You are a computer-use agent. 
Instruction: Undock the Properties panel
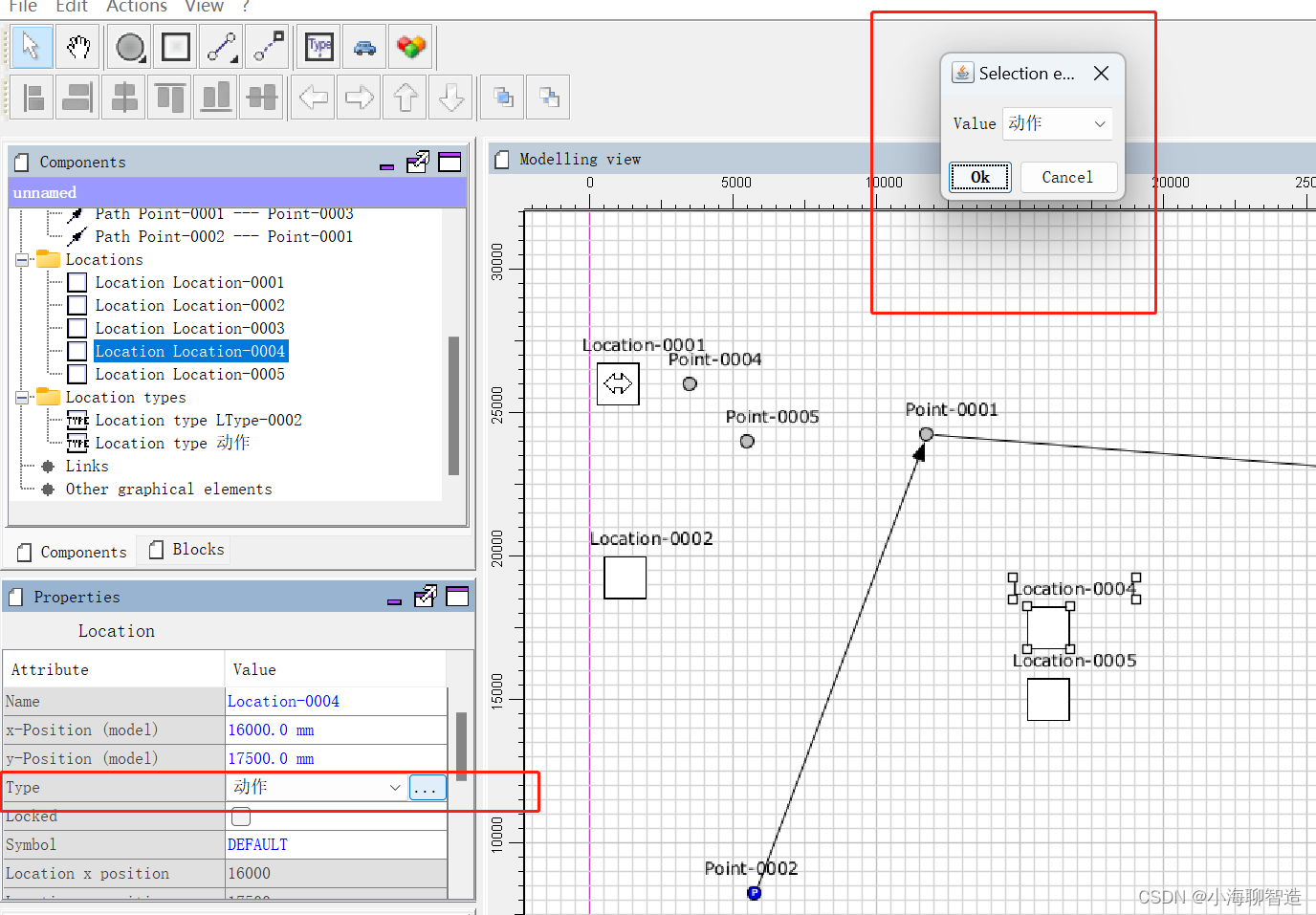(x=426, y=597)
